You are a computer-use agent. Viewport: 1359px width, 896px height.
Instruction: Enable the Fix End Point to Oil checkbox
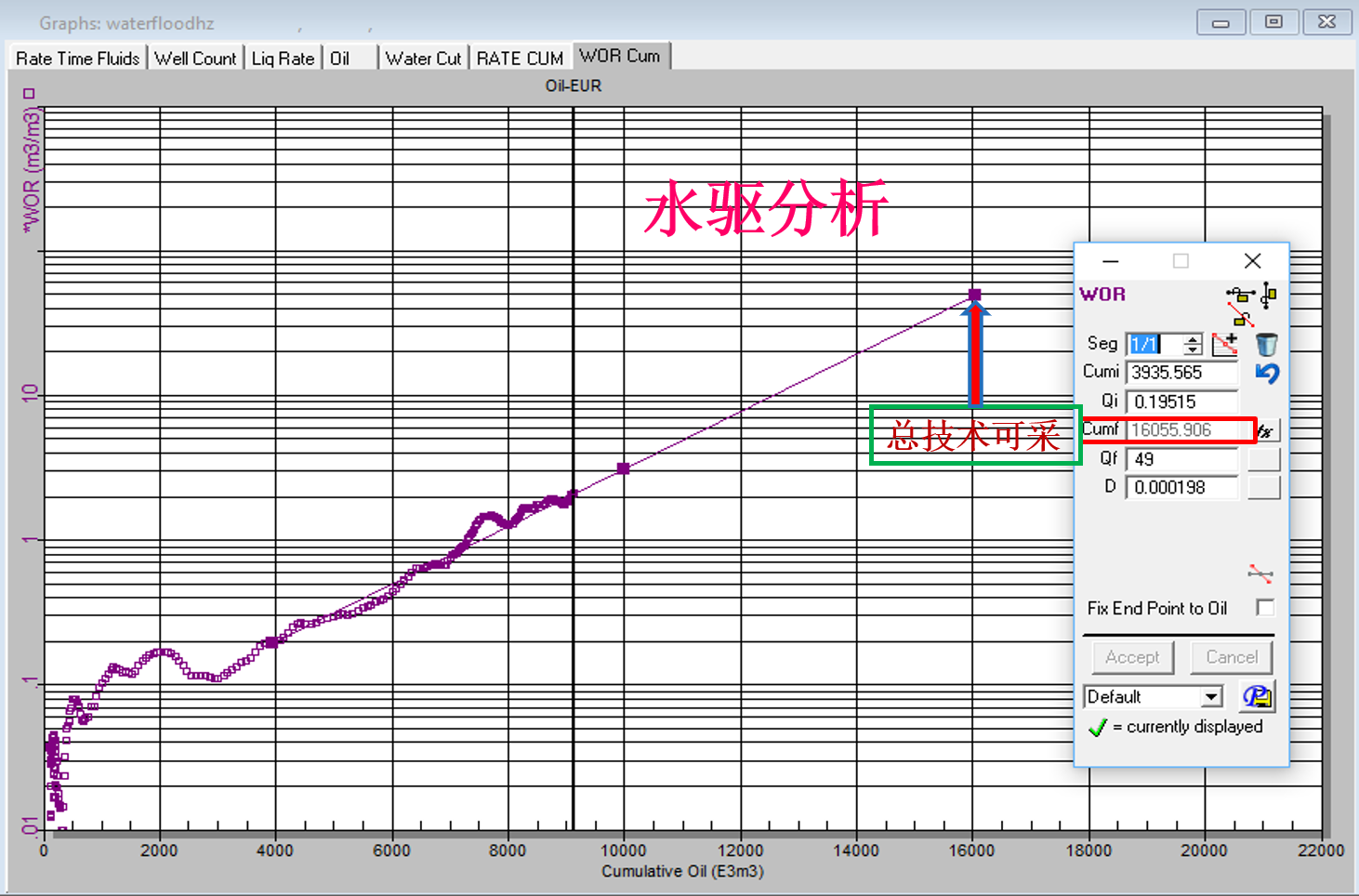tap(1265, 607)
